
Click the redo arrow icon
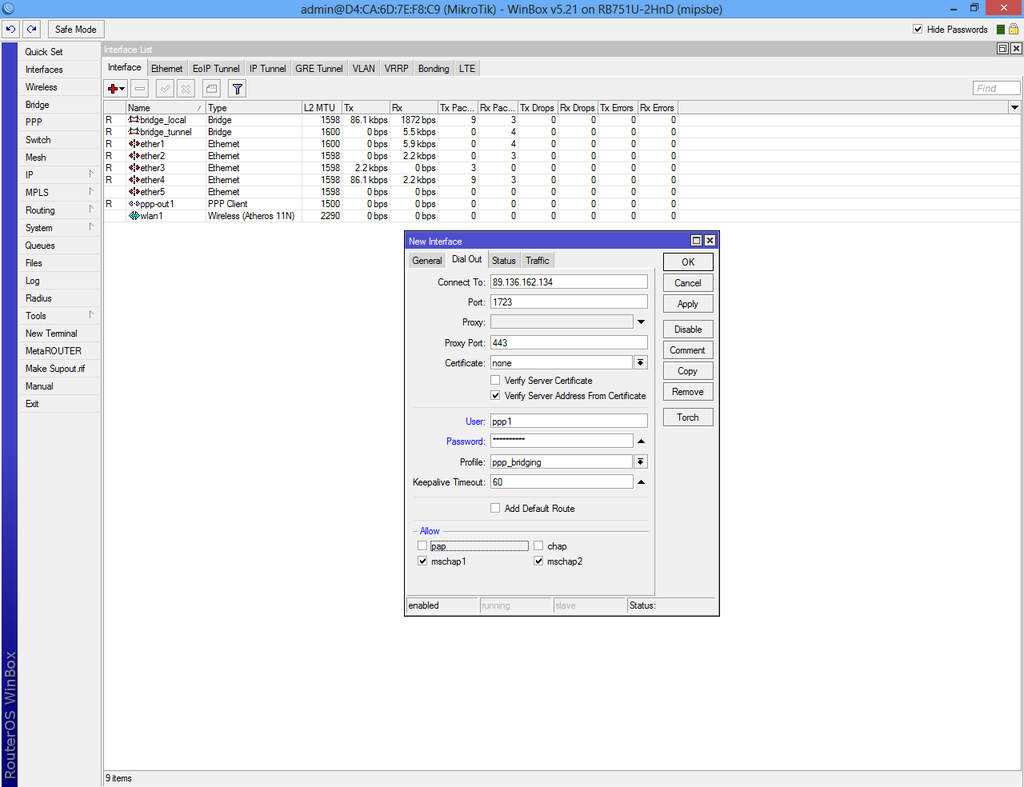[x=29, y=29]
